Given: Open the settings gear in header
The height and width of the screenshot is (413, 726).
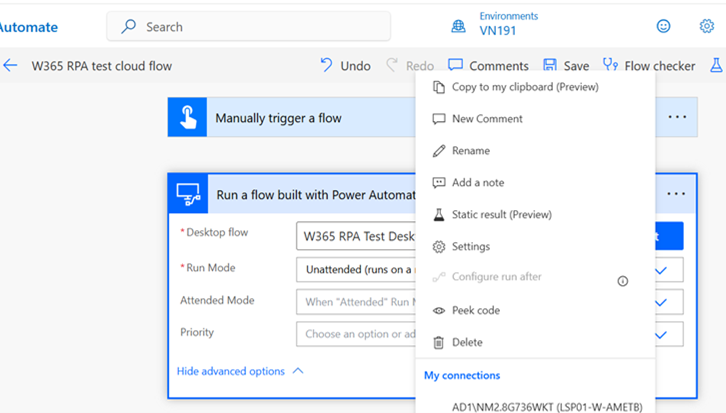Looking at the screenshot, I should point(706,26).
